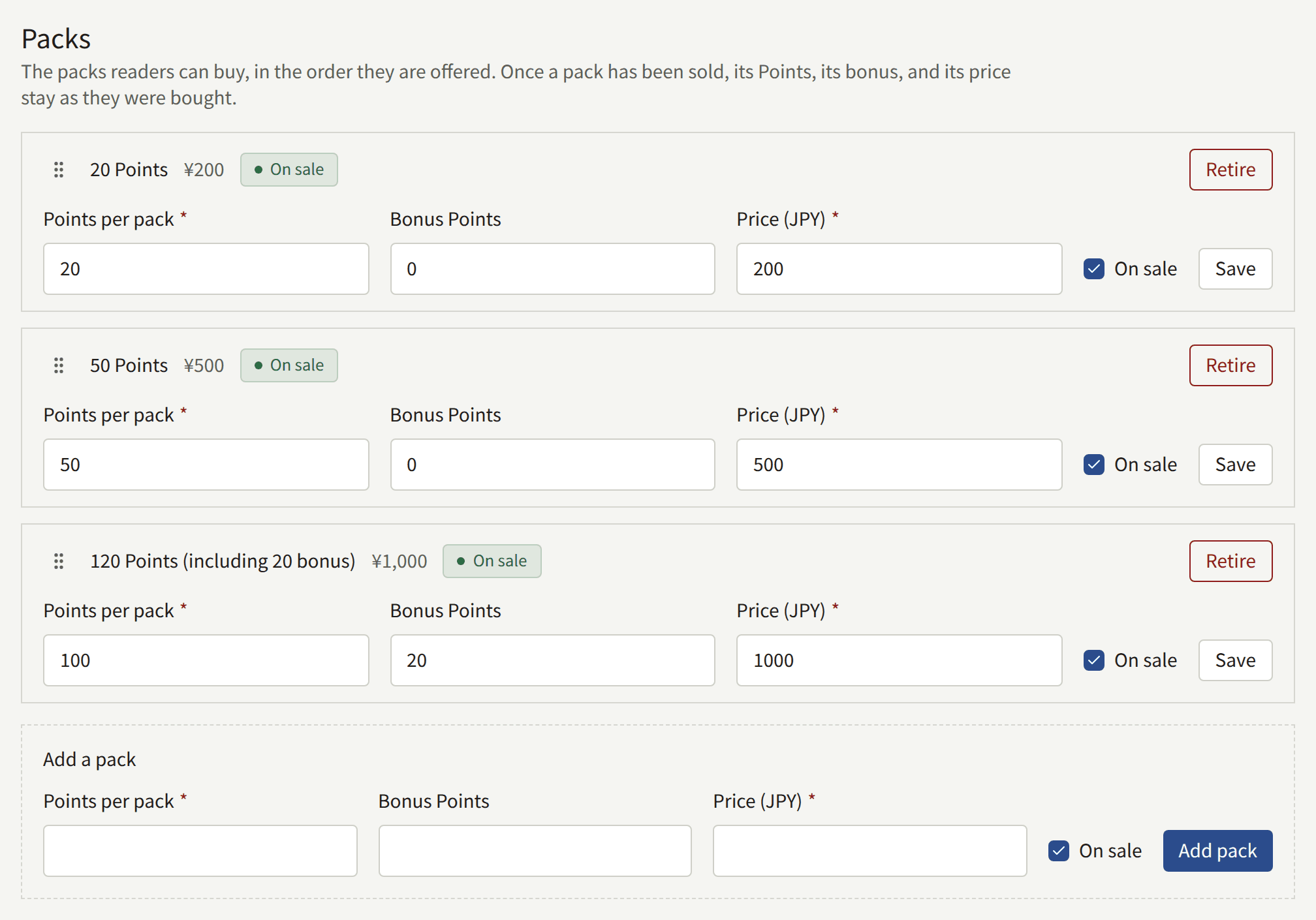This screenshot has height=920, width=1316.
Task: Click the 'Packs' page heading
Action: (x=56, y=39)
